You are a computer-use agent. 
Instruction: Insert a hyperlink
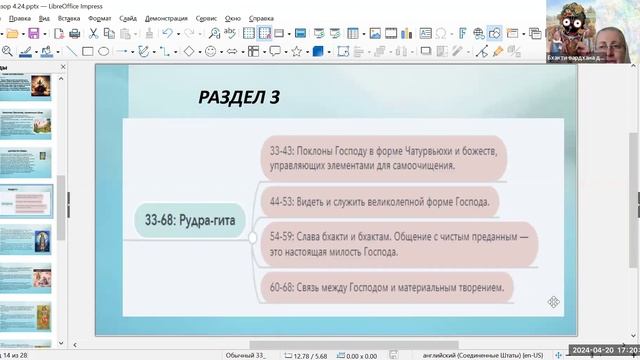478,33
